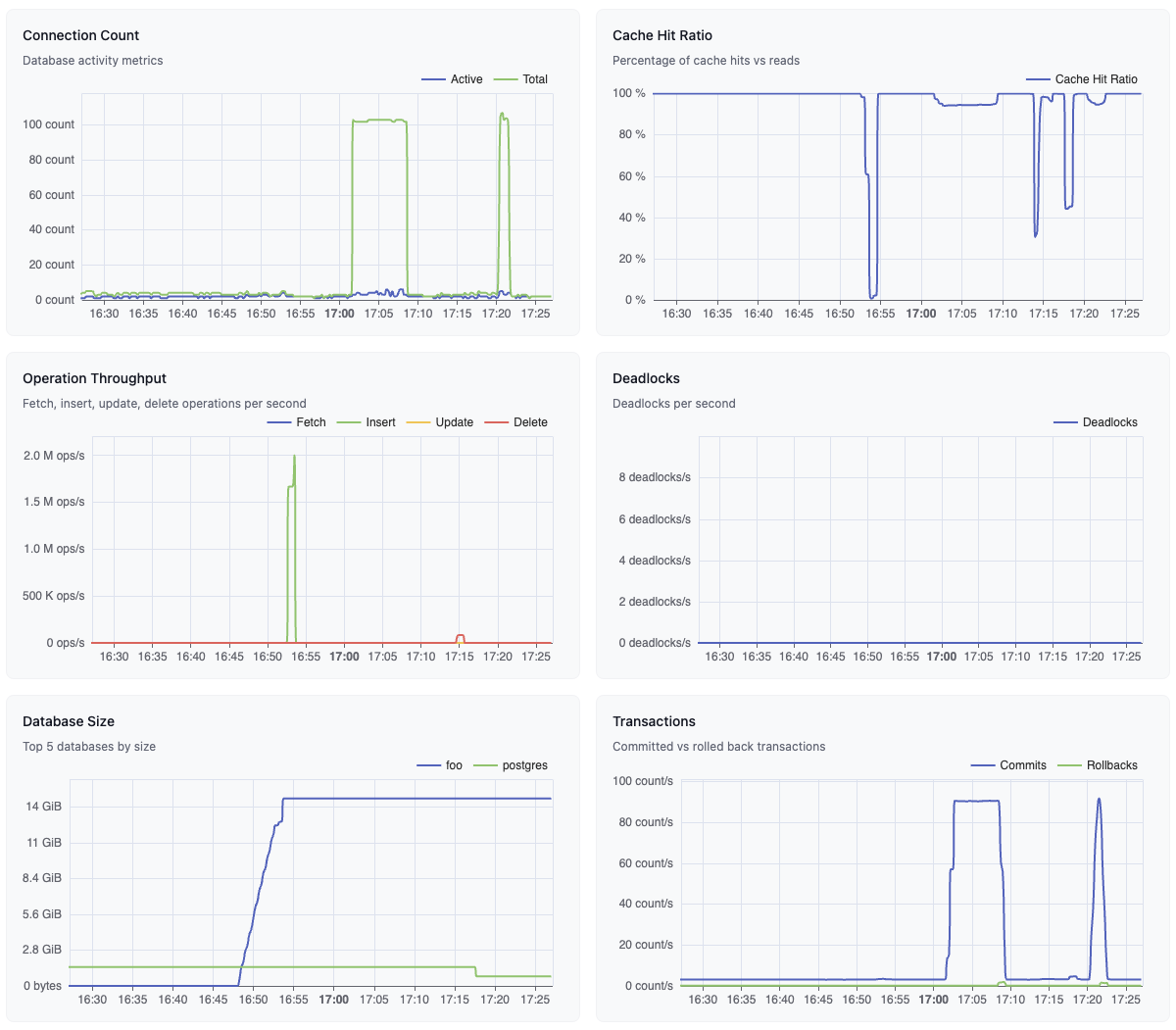Click the '14 GiB' axis label in Database Size

44,807
